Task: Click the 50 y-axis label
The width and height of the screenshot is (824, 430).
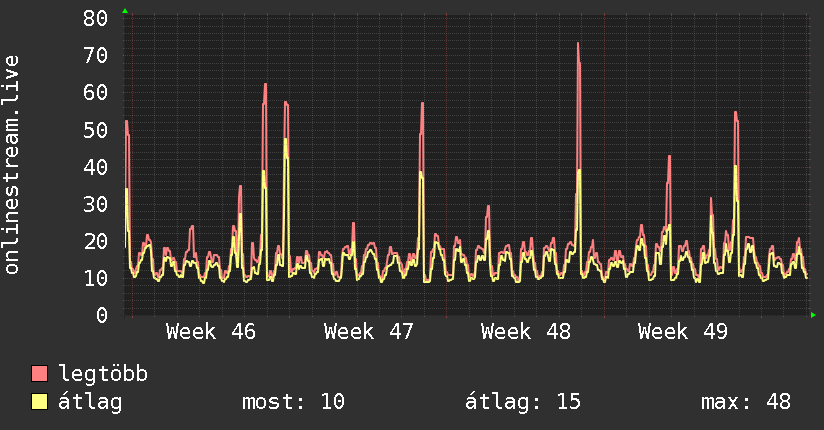Action: (x=95, y=130)
